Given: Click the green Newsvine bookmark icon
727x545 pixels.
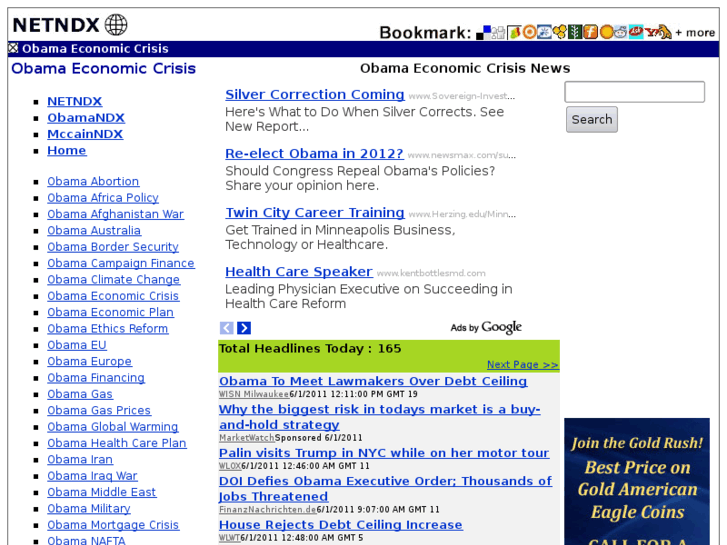Looking at the screenshot, I should [575, 32].
